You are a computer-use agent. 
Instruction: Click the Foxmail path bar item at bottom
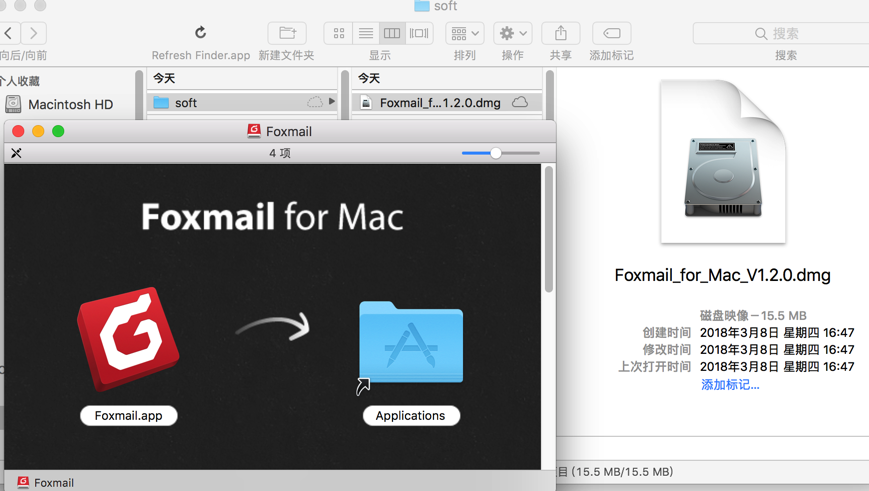pos(46,483)
